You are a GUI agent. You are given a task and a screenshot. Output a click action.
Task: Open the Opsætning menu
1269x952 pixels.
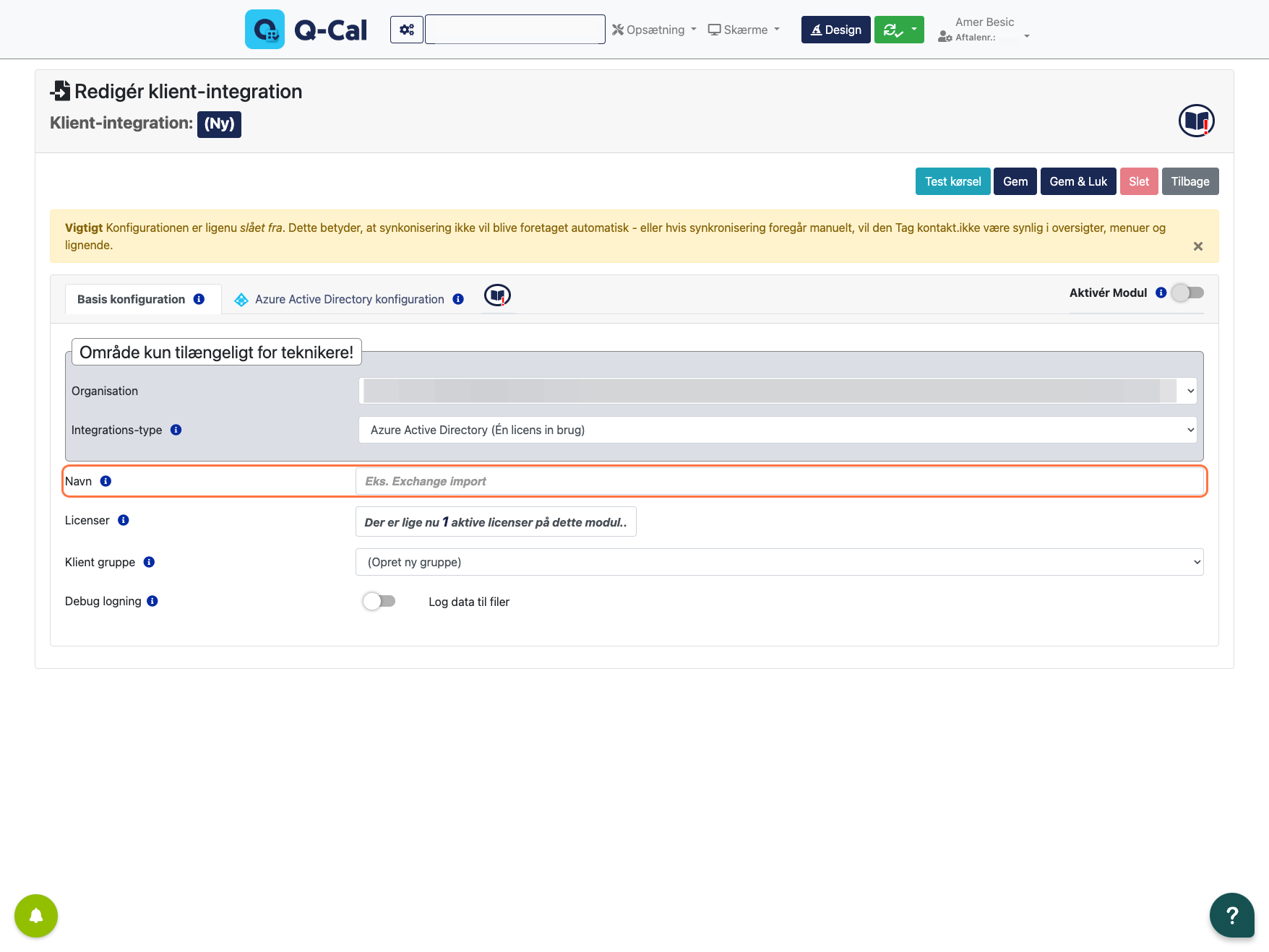point(654,30)
